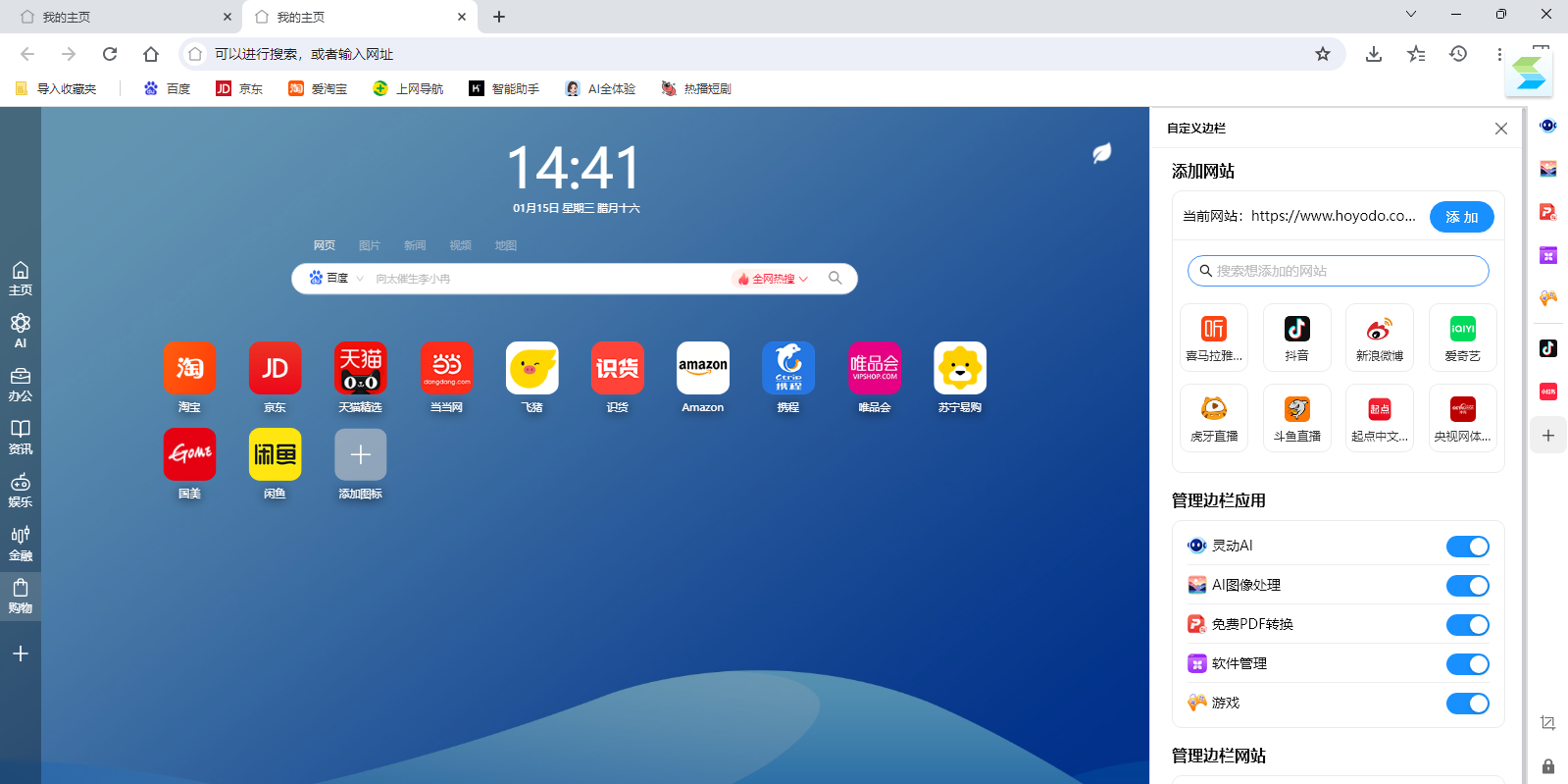Open the 当当网 shortcut tile

(x=446, y=368)
